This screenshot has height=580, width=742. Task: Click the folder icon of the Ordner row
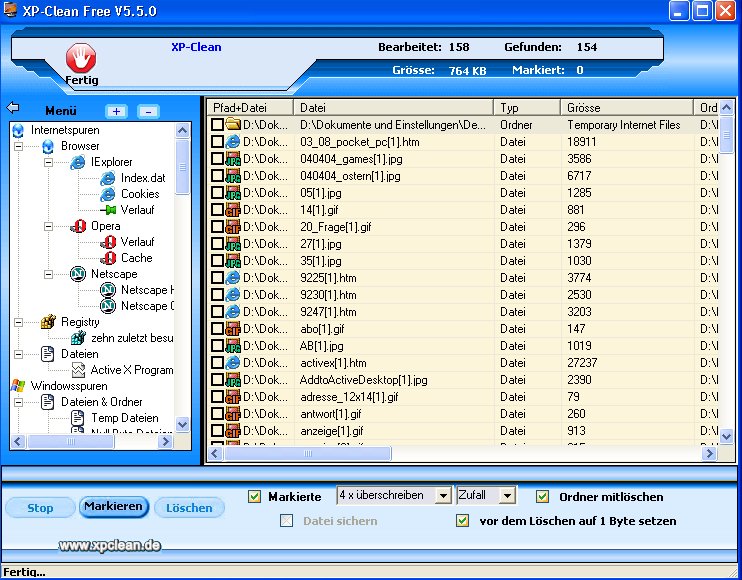point(233,124)
